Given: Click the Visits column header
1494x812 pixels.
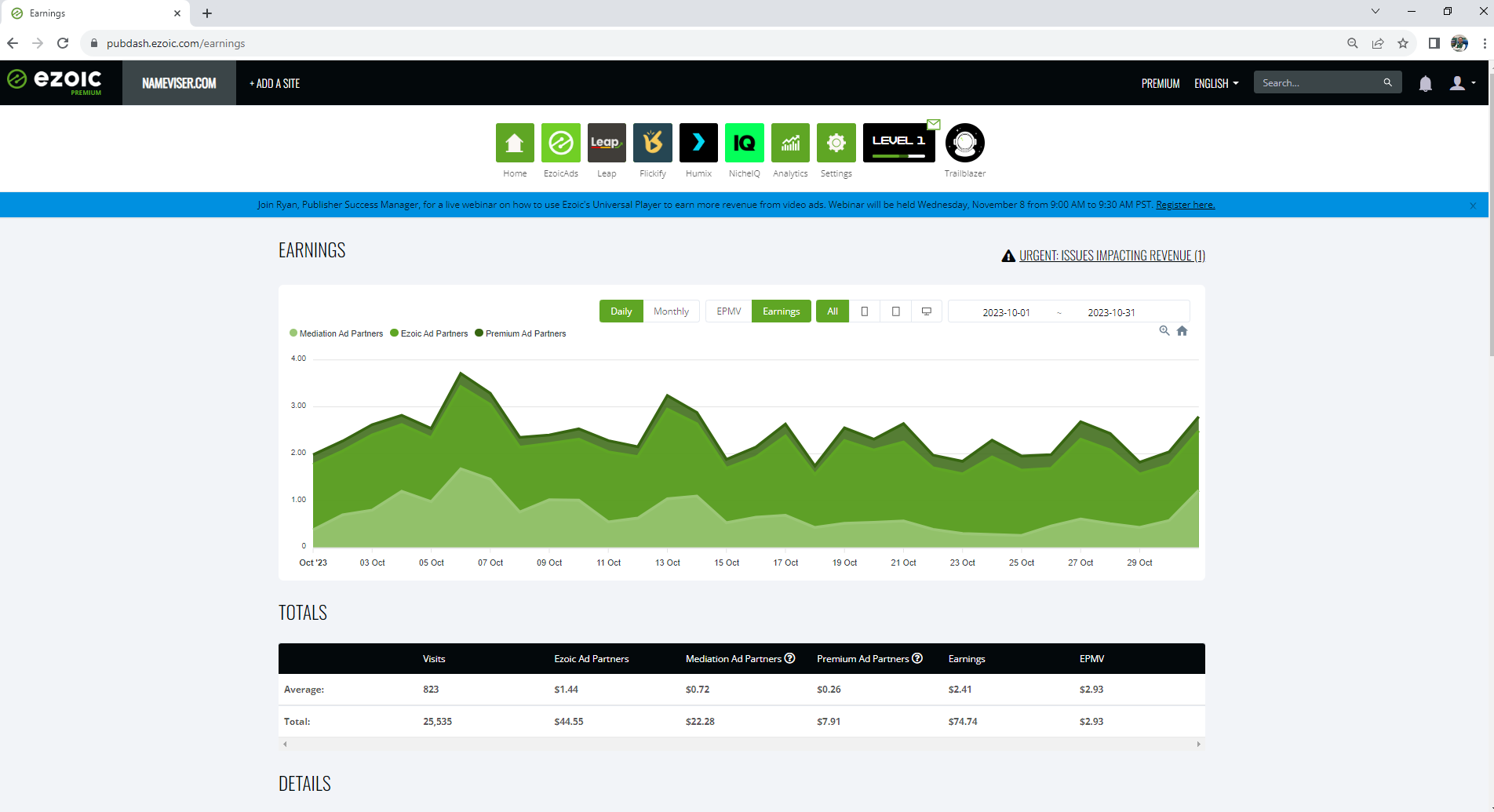Looking at the screenshot, I should tap(434, 658).
